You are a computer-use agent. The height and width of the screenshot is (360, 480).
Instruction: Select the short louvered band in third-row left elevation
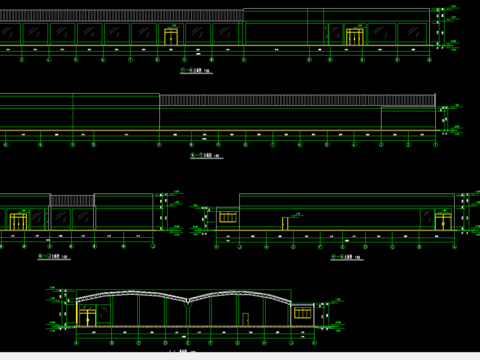72,200
